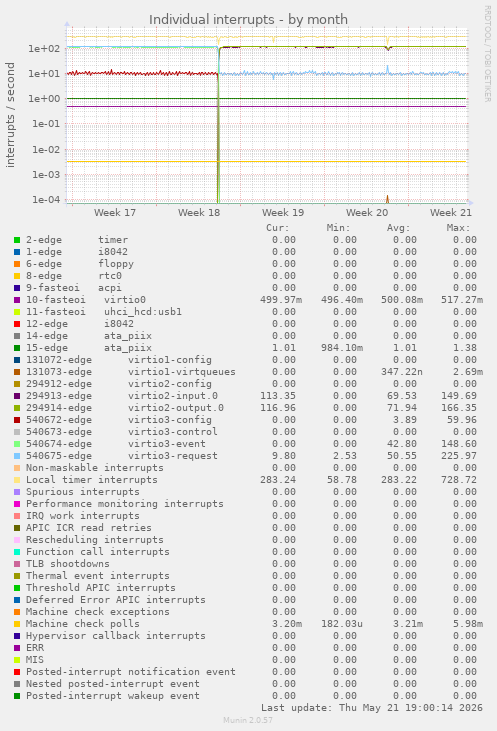Click the Week 21 axis label
Screen dimensions: 497x731
point(450,213)
